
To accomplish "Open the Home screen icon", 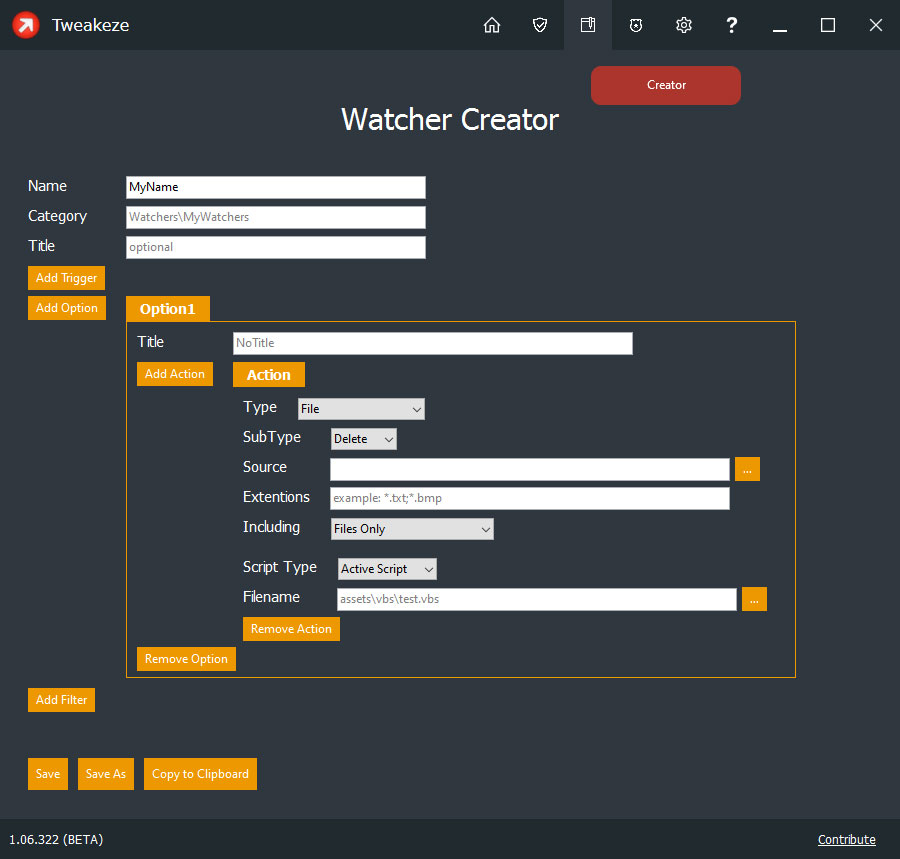I will [492, 25].
